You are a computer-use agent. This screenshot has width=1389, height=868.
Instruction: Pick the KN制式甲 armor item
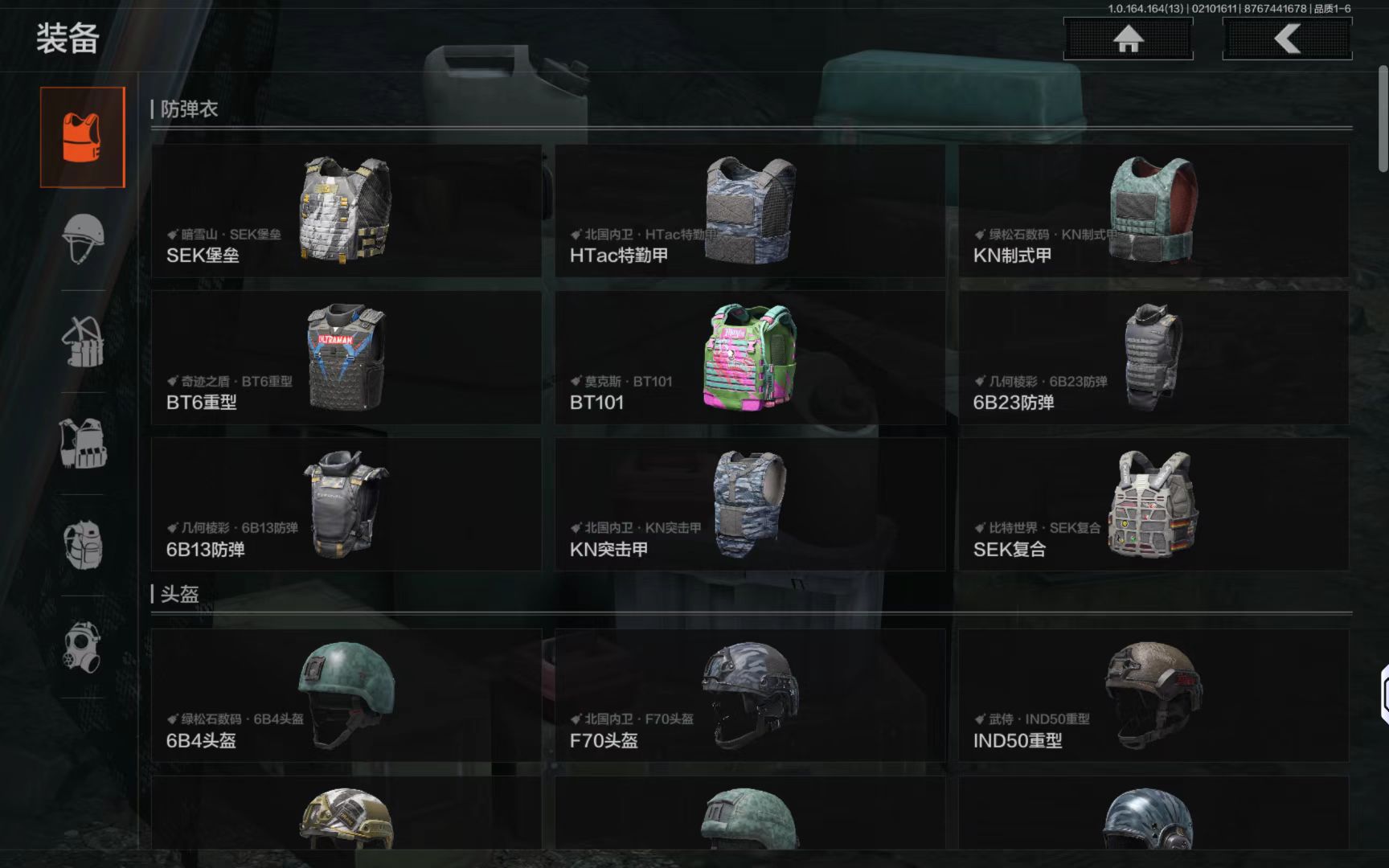pyautogui.click(x=1153, y=211)
